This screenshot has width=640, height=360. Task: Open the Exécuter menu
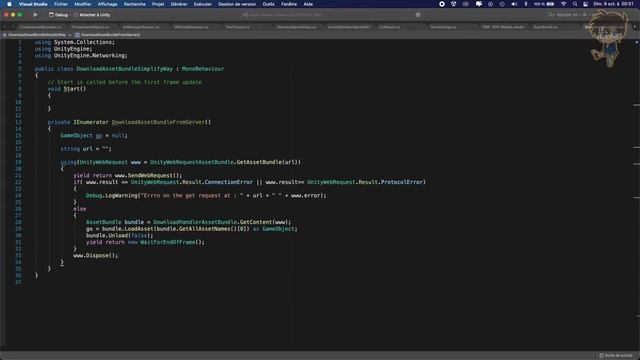(202, 4)
